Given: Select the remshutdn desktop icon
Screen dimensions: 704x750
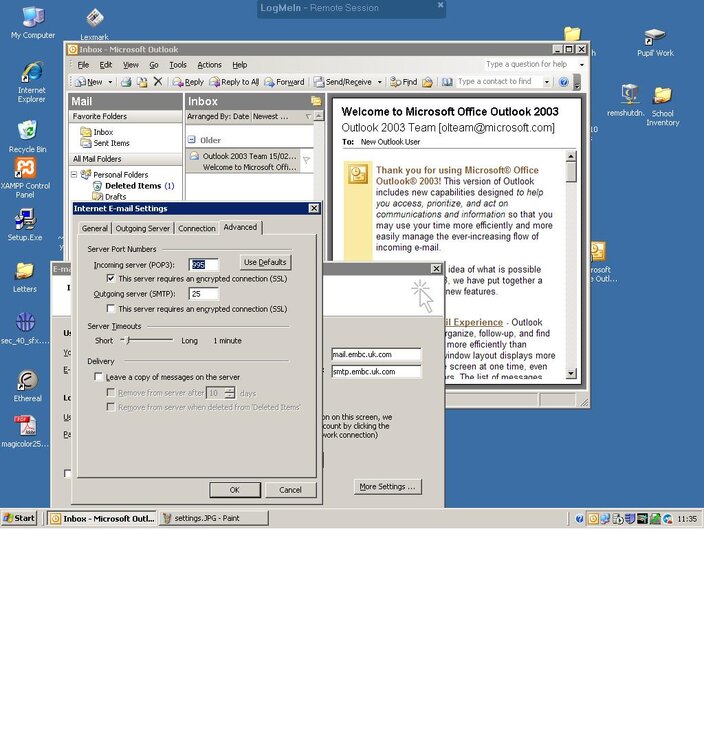Looking at the screenshot, I should 627,100.
